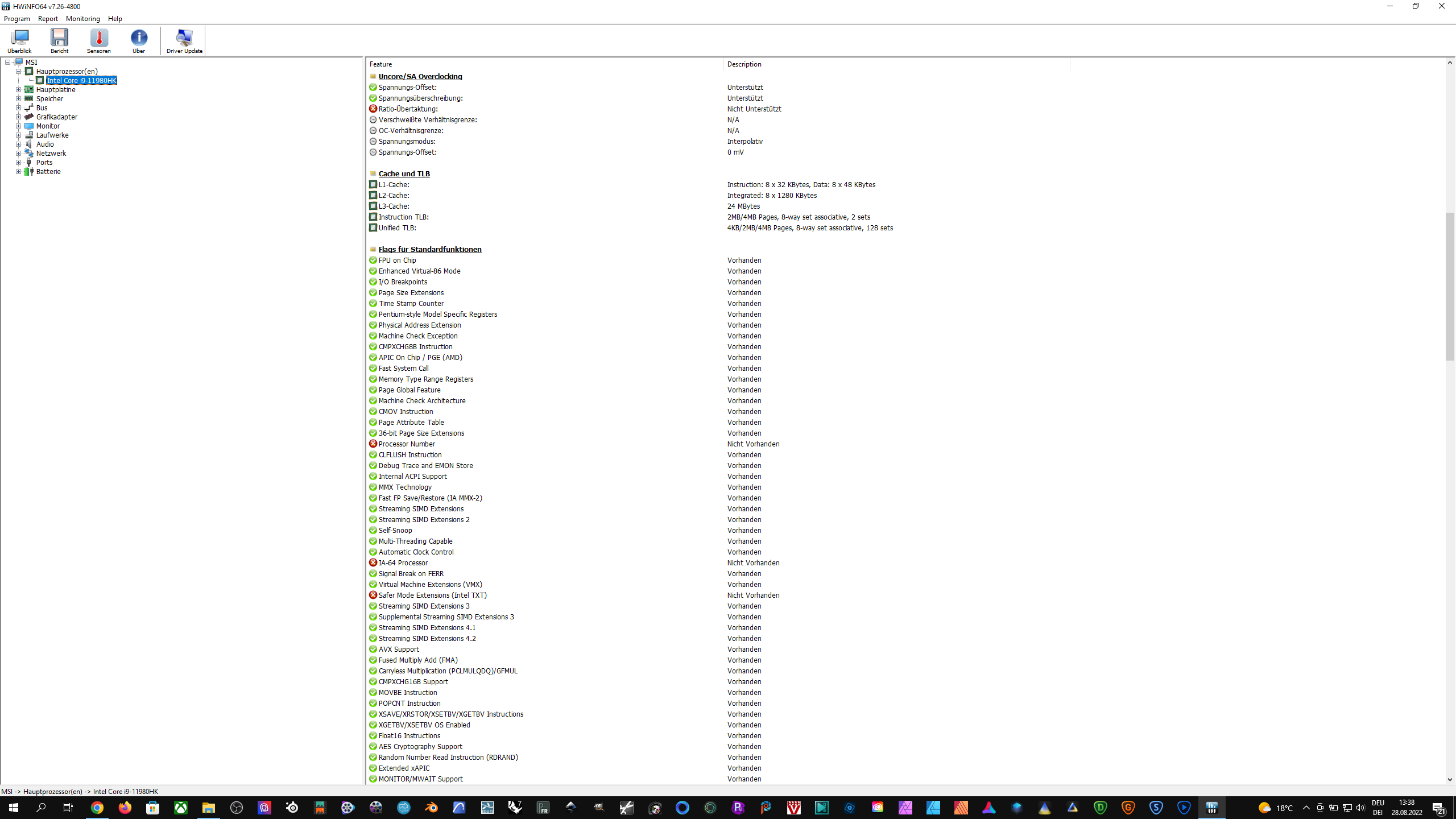Viewport: 1456px width, 819px height.
Task: Select the Grafikadapter tree icon
Action: [x=29, y=117]
